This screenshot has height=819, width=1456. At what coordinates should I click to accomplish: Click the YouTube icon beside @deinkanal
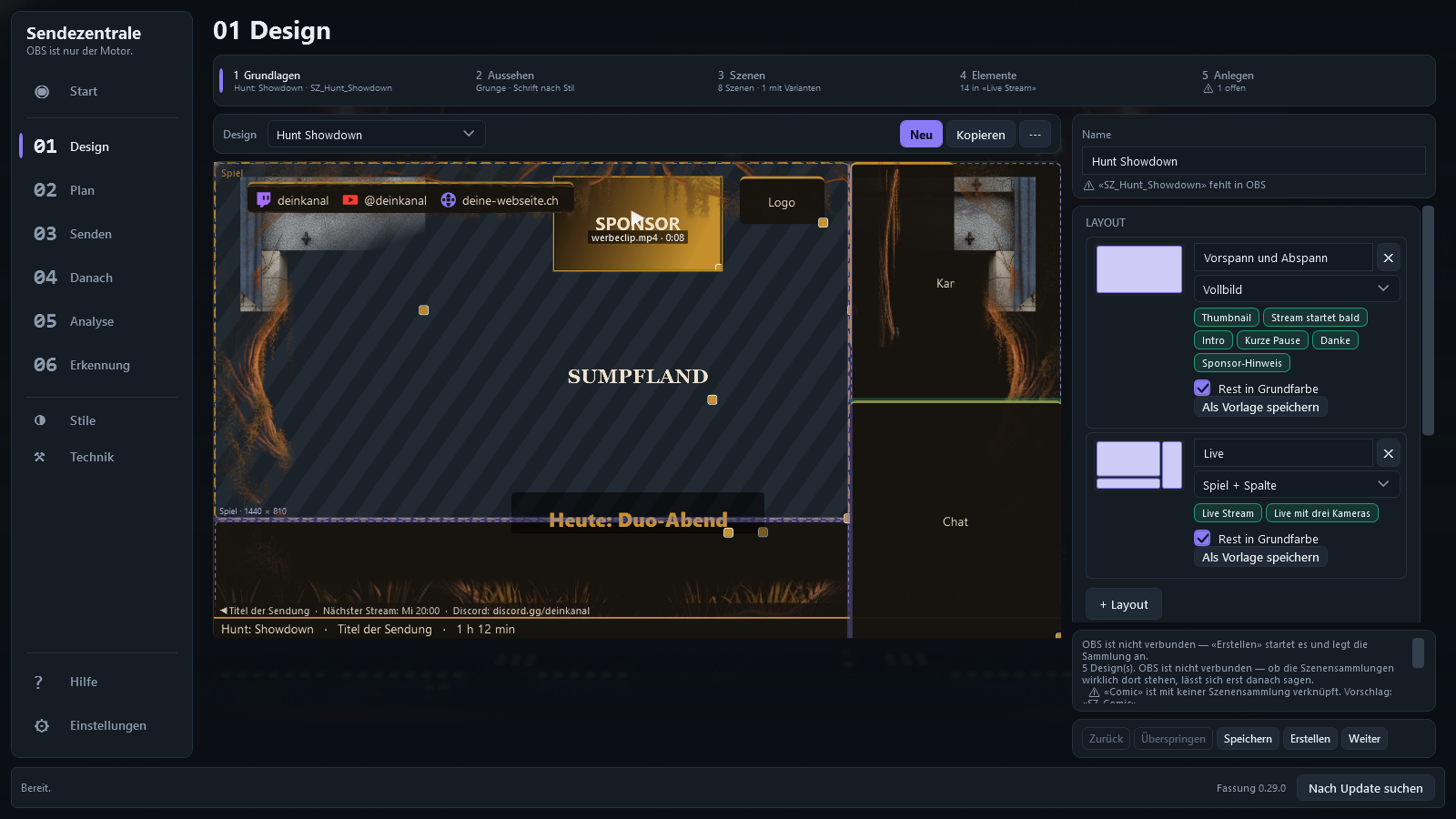click(x=350, y=200)
